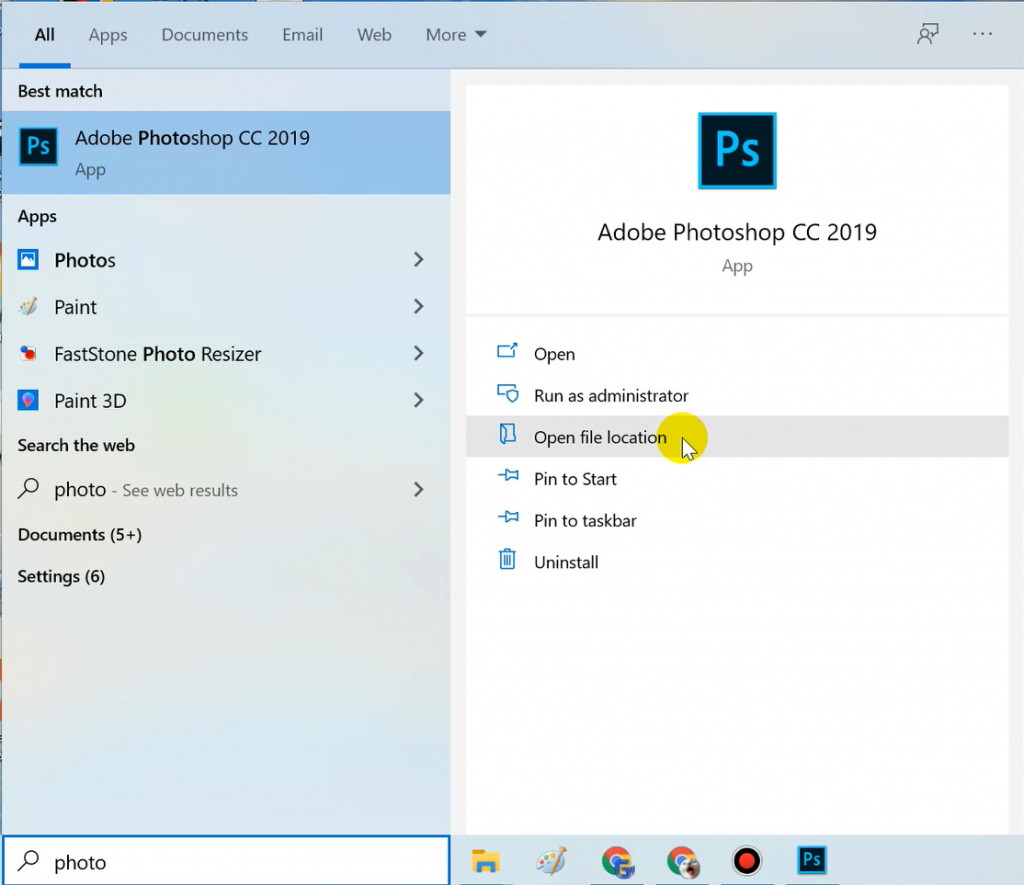Click the red record button taskbar icon

[746, 860]
